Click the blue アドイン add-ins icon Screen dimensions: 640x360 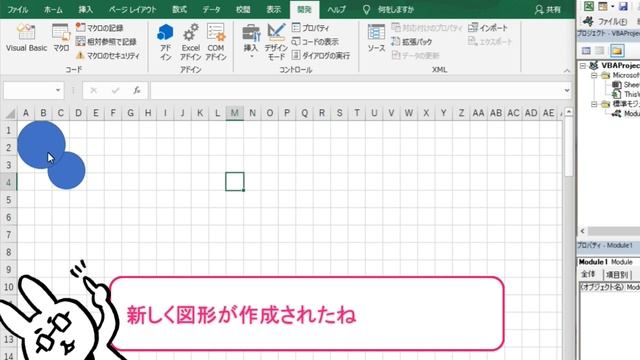pyautogui.click(x=165, y=42)
